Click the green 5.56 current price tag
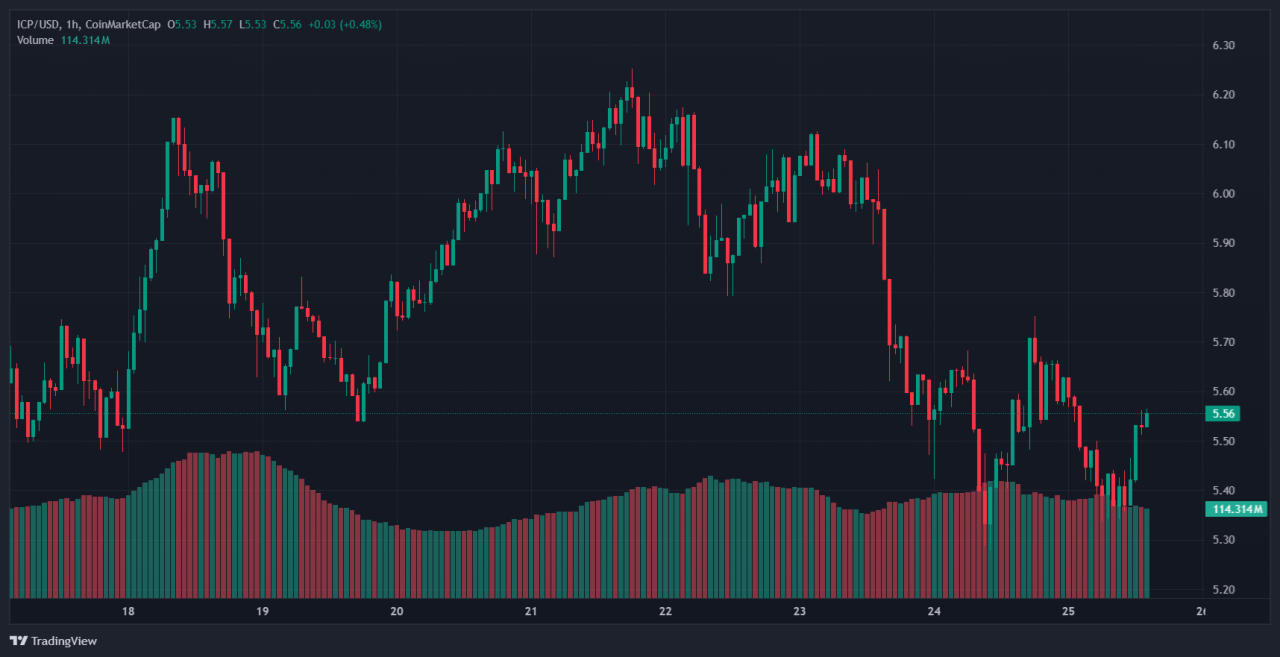 pyautogui.click(x=1225, y=413)
